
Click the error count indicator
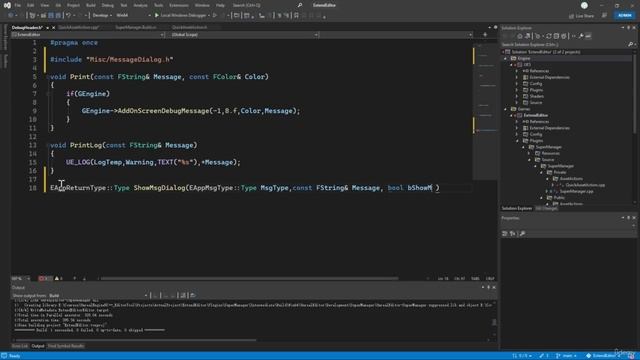point(45,279)
